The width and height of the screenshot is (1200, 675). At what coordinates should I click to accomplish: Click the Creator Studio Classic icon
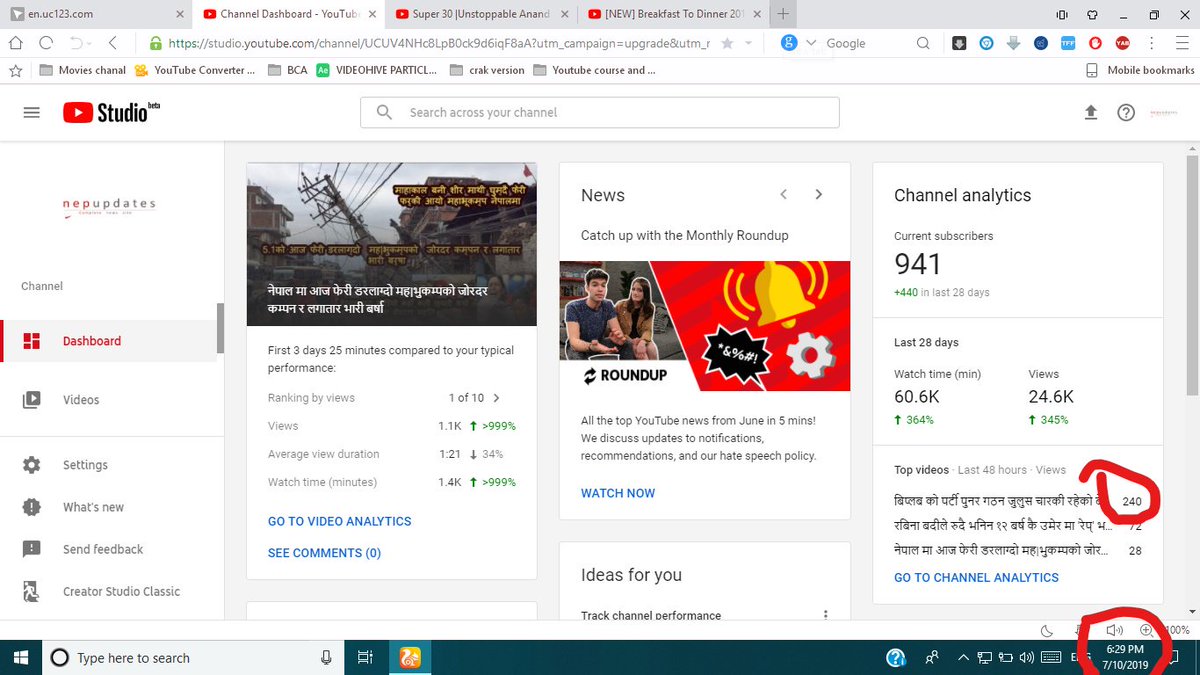pyautogui.click(x=31, y=591)
